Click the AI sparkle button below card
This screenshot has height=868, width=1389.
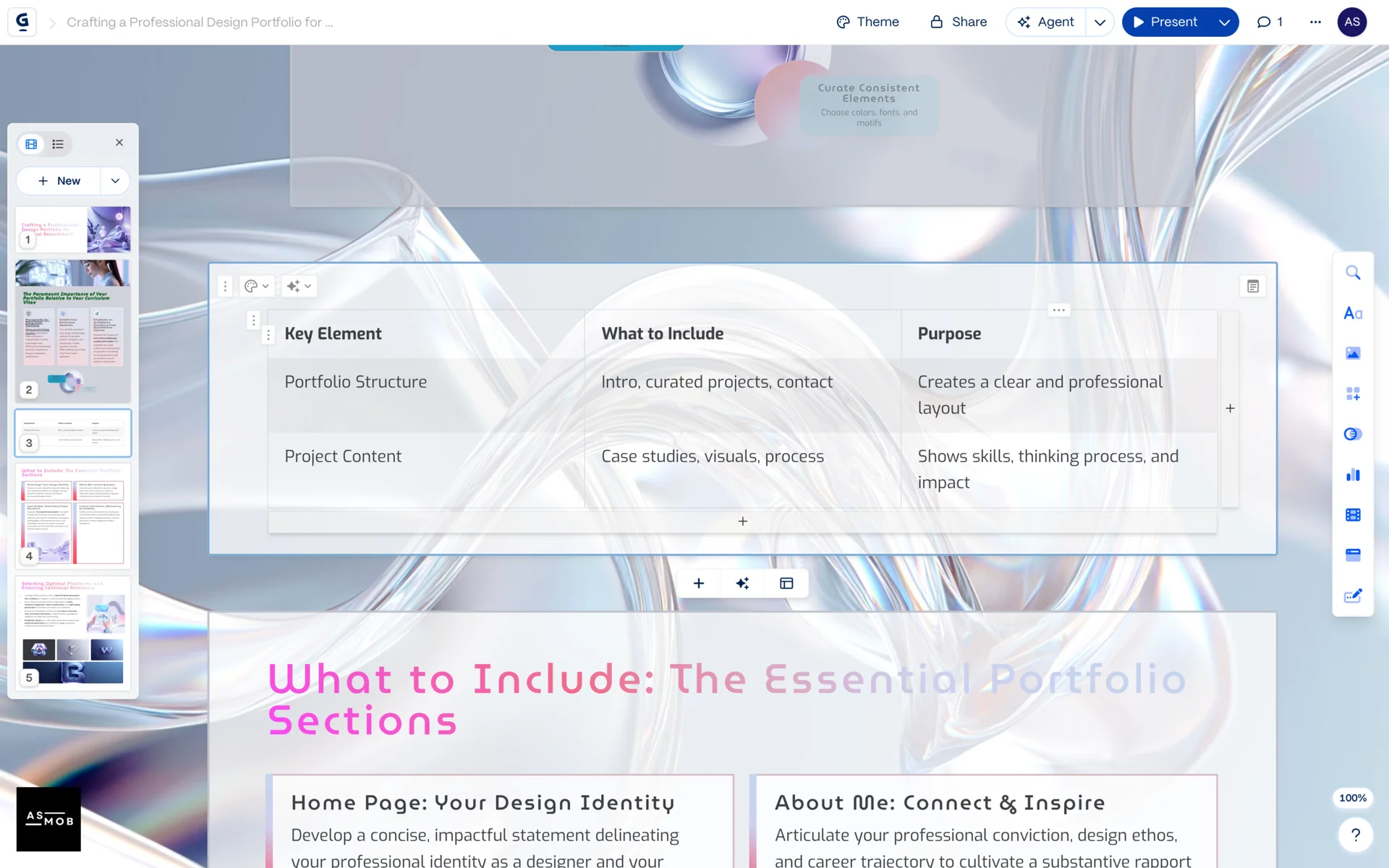742,583
